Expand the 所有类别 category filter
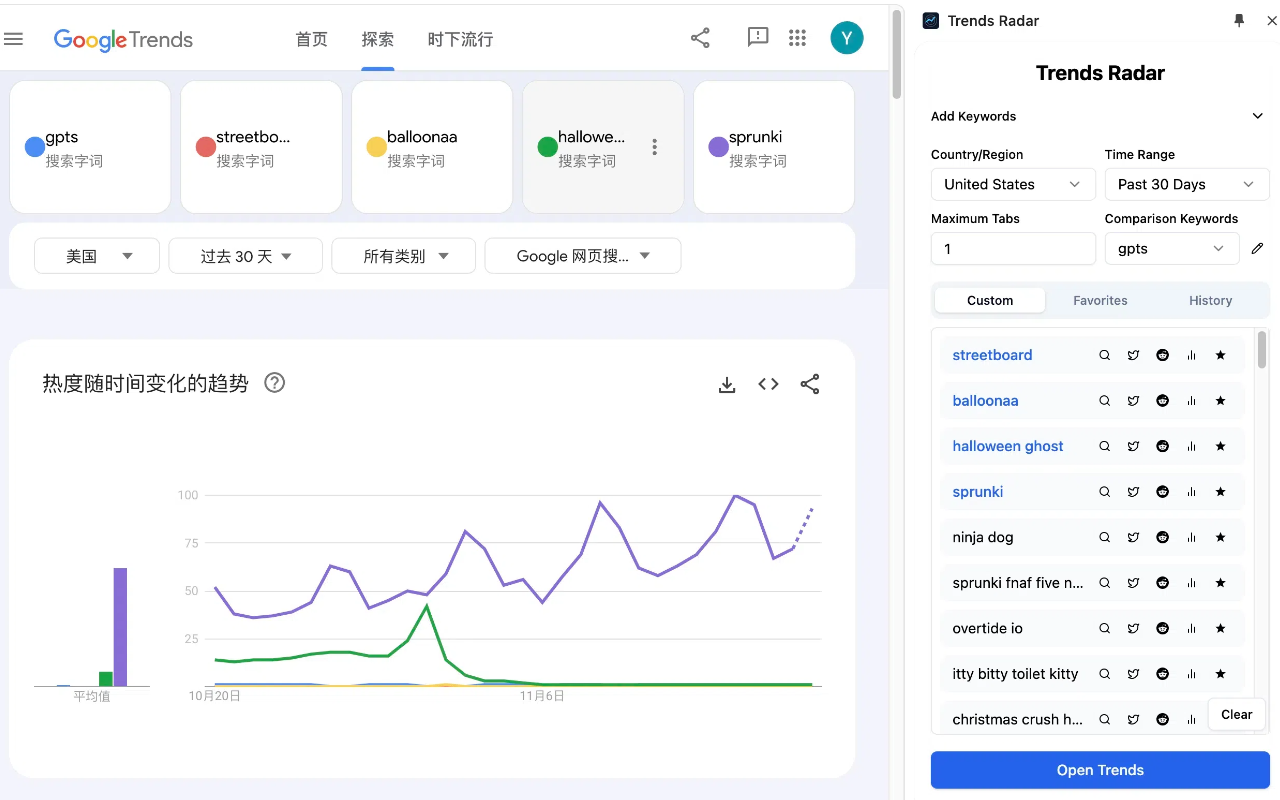The image size is (1280, 800). [x=403, y=255]
